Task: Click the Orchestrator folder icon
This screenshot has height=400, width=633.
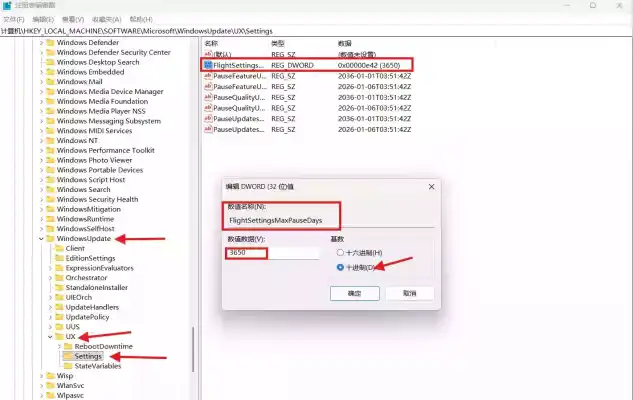Action: click(x=59, y=279)
